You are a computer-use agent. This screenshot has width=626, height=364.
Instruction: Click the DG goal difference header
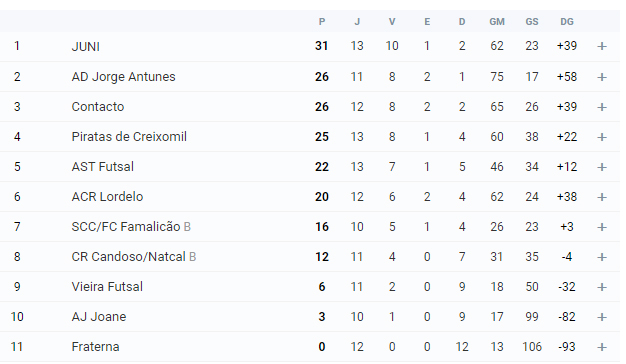567,22
